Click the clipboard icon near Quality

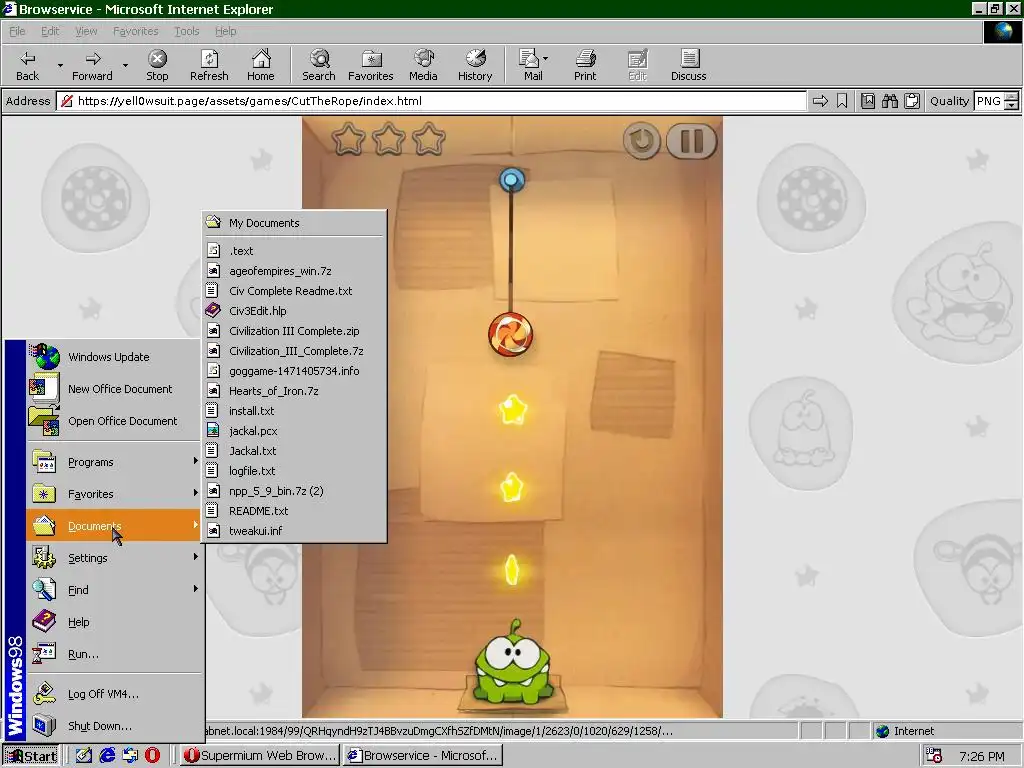[x=912, y=101]
